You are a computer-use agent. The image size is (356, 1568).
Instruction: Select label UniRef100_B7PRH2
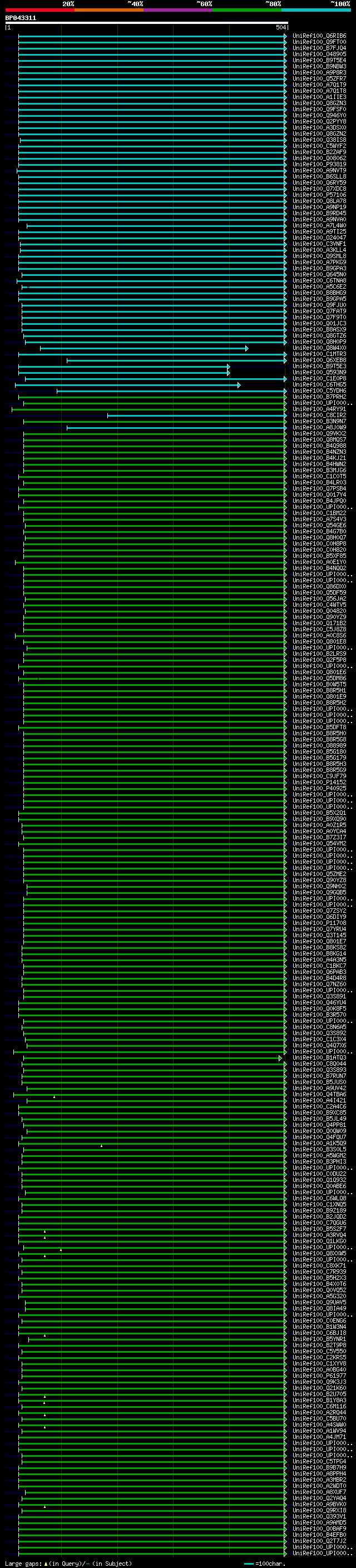click(x=319, y=397)
